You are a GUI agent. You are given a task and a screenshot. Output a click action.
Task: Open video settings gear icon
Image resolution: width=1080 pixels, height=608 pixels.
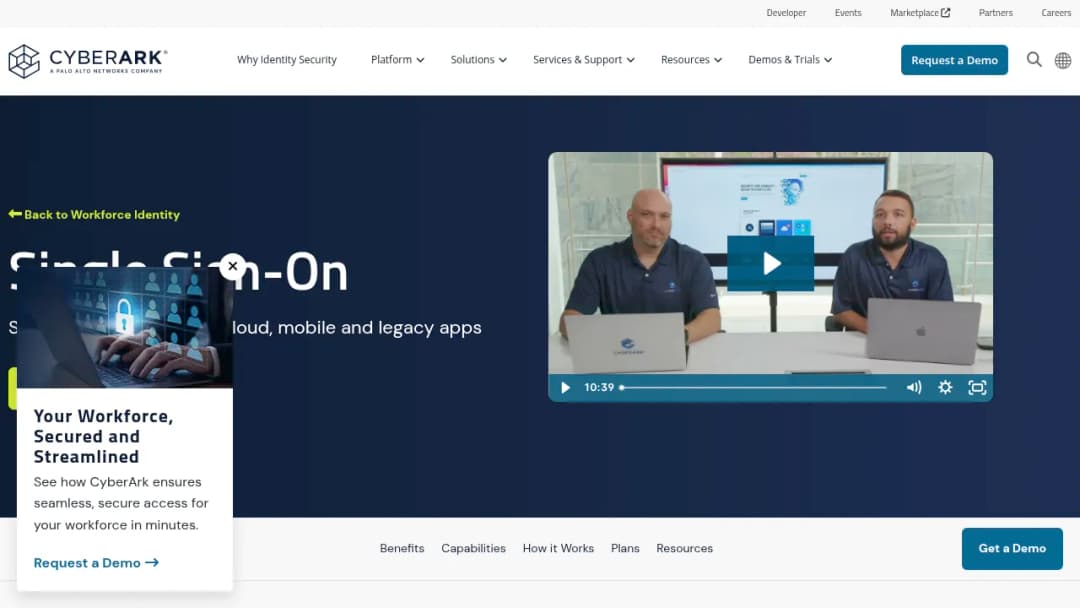point(945,388)
